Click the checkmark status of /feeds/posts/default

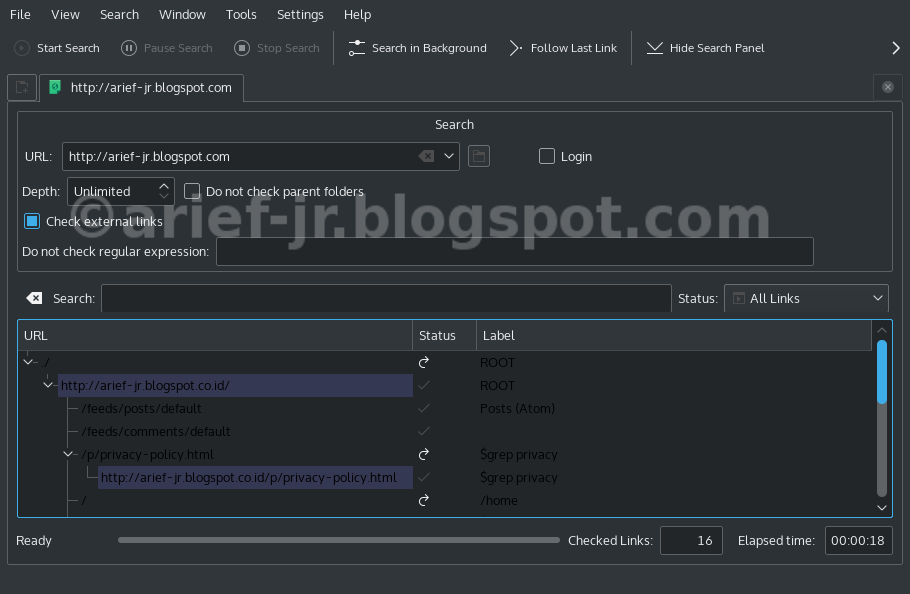pos(424,408)
